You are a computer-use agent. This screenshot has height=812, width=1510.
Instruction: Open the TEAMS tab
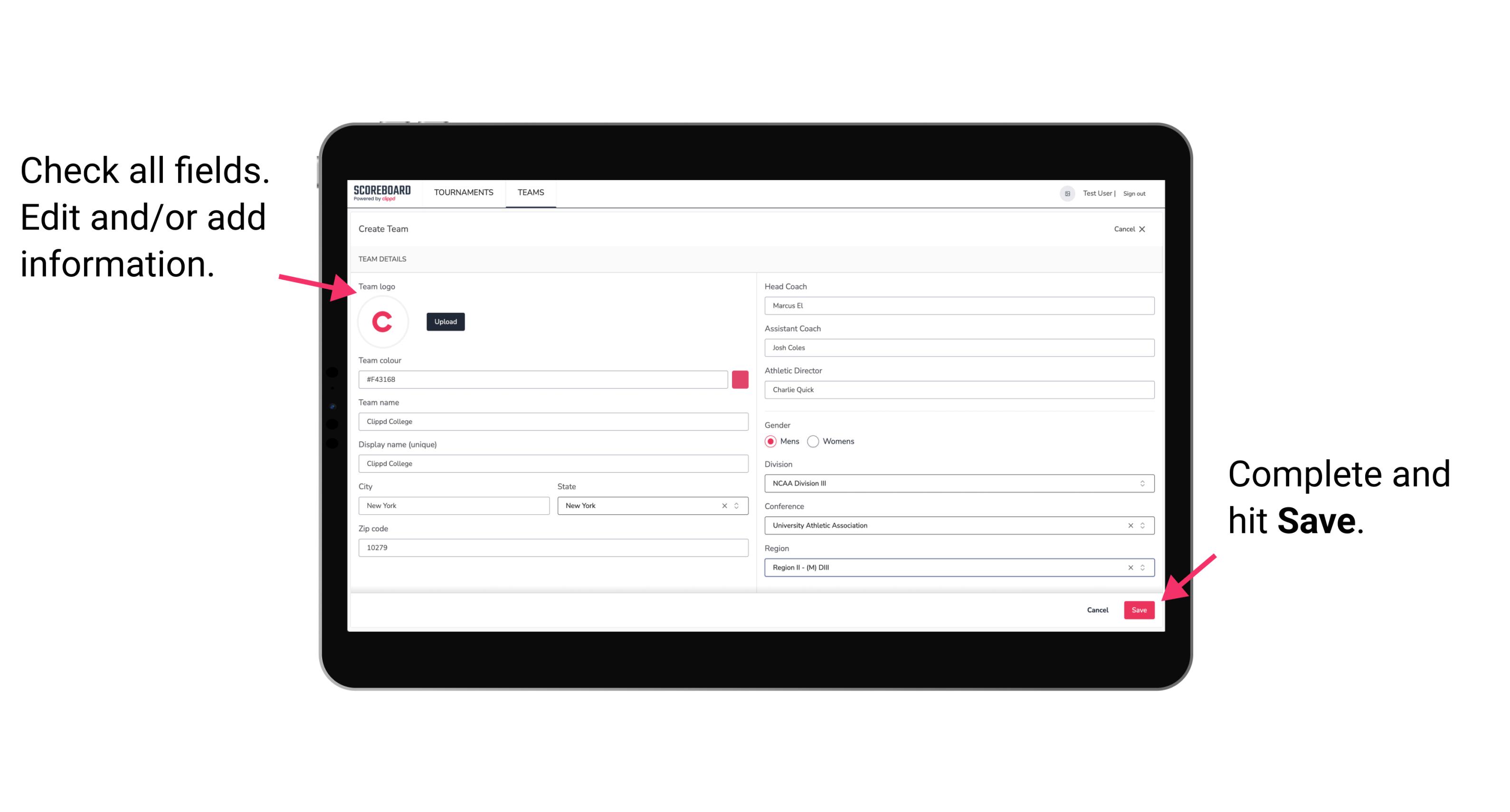[529, 193]
